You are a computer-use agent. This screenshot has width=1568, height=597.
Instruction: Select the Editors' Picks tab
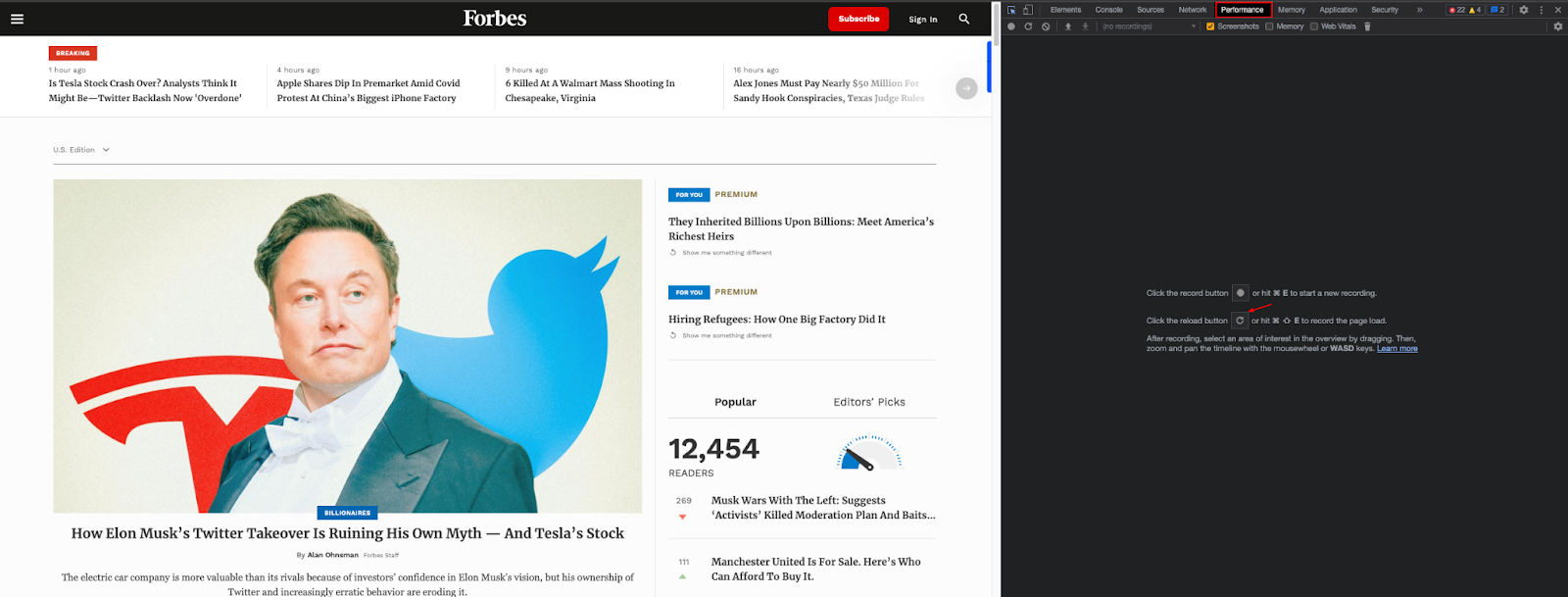[x=869, y=402]
